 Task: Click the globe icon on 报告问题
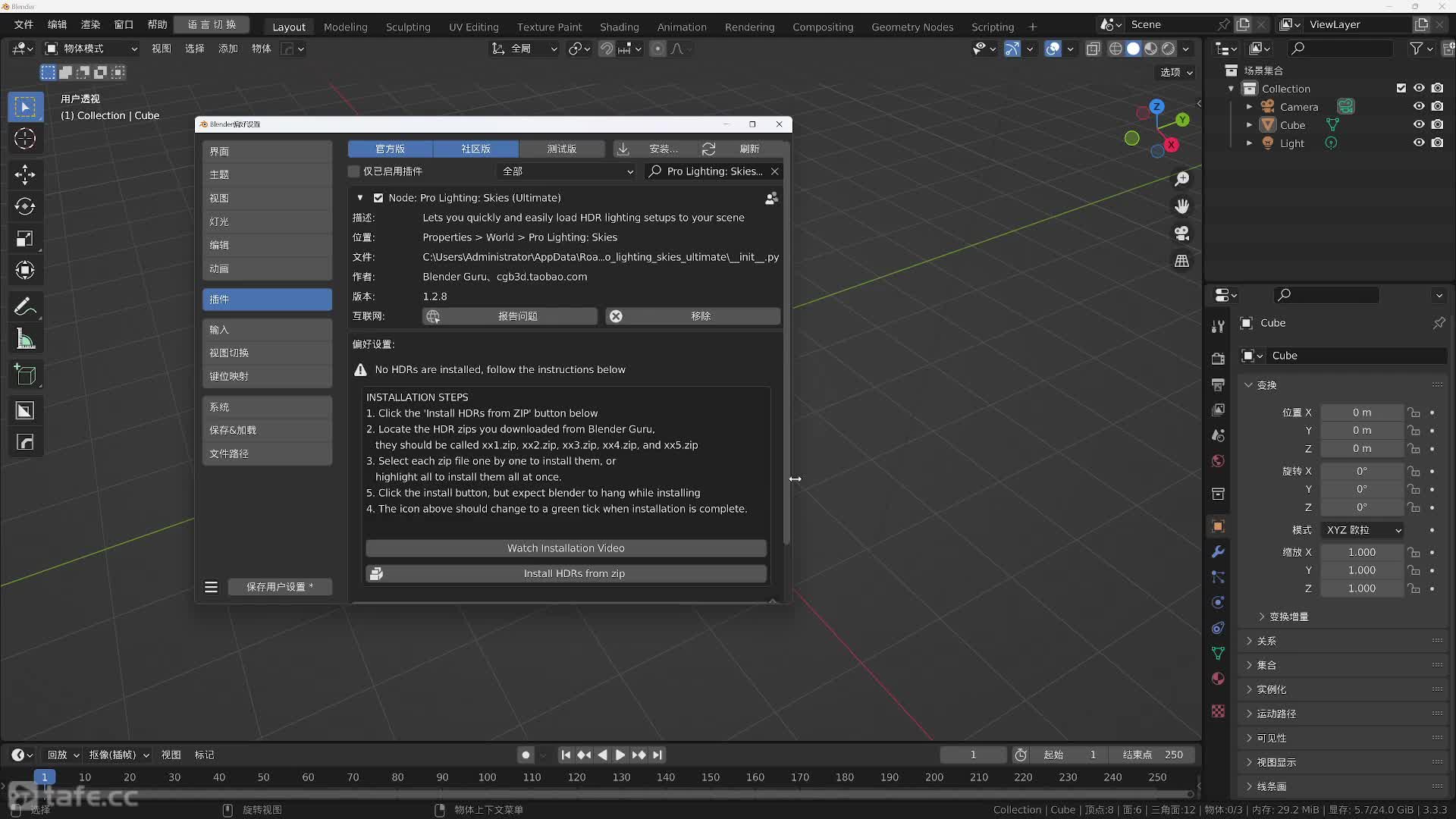[x=433, y=316]
